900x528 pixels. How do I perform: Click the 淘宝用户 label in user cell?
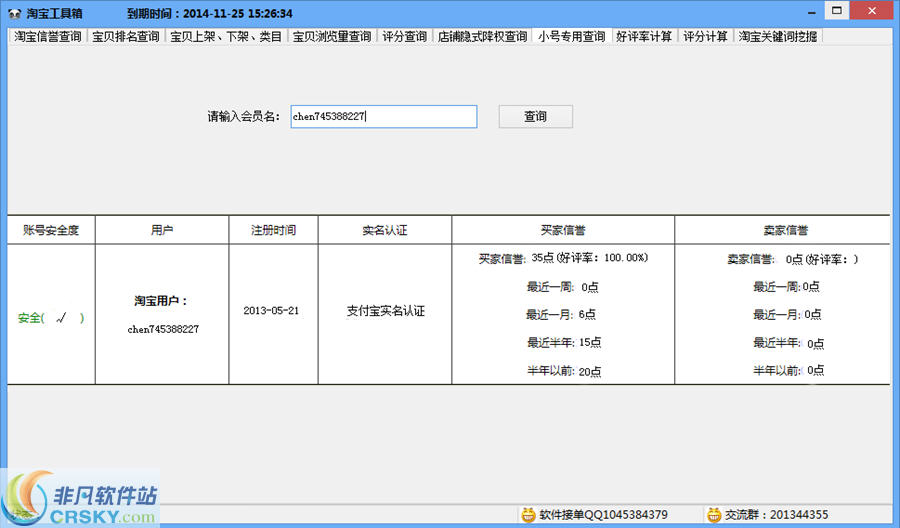tap(161, 301)
